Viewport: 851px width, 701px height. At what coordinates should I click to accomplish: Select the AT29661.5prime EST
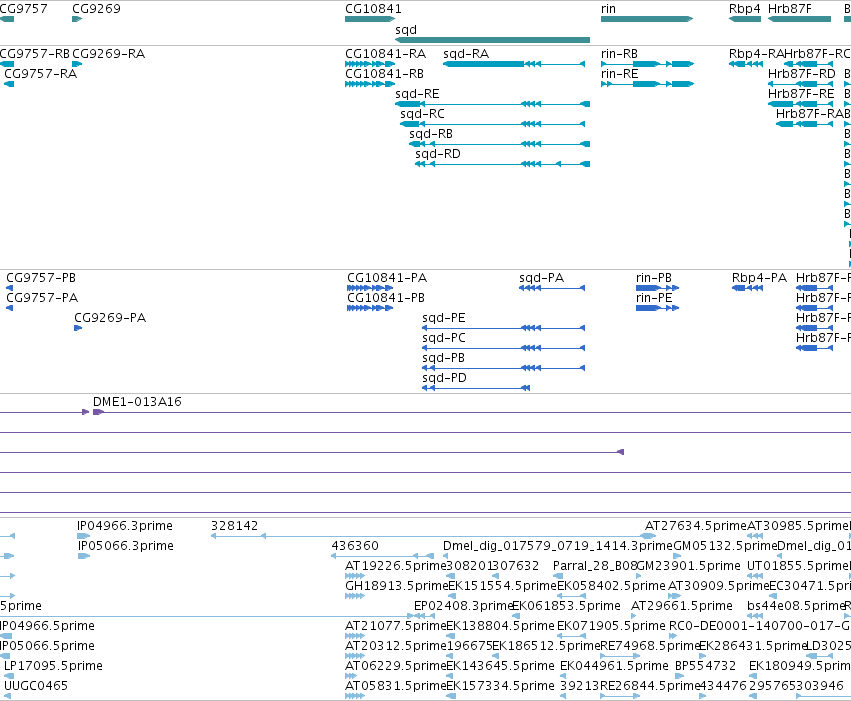click(634, 616)
